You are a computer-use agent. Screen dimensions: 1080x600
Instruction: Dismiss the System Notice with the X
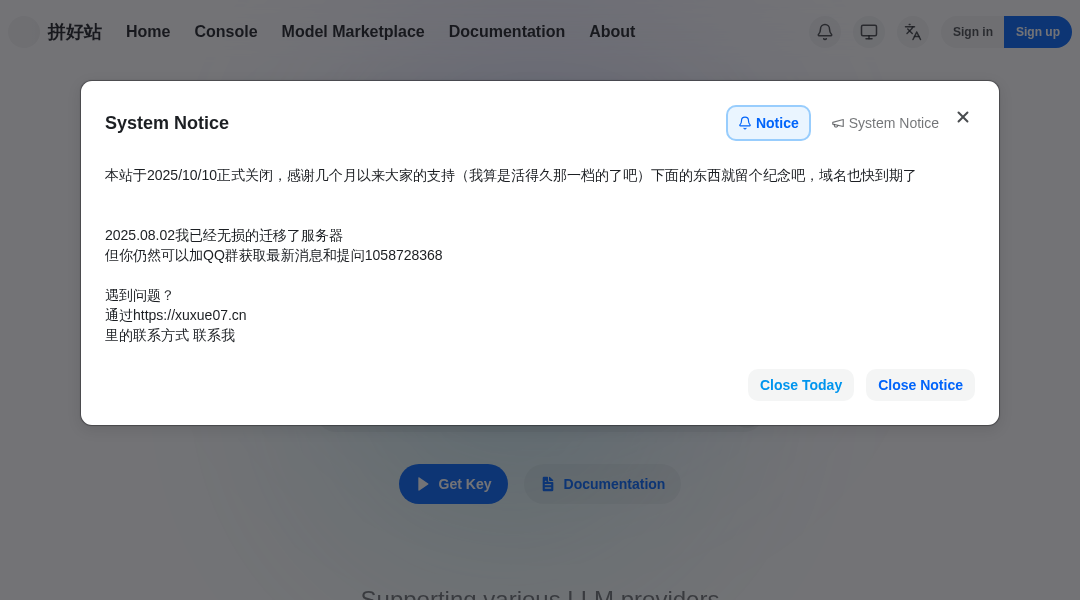coord(963,117)
